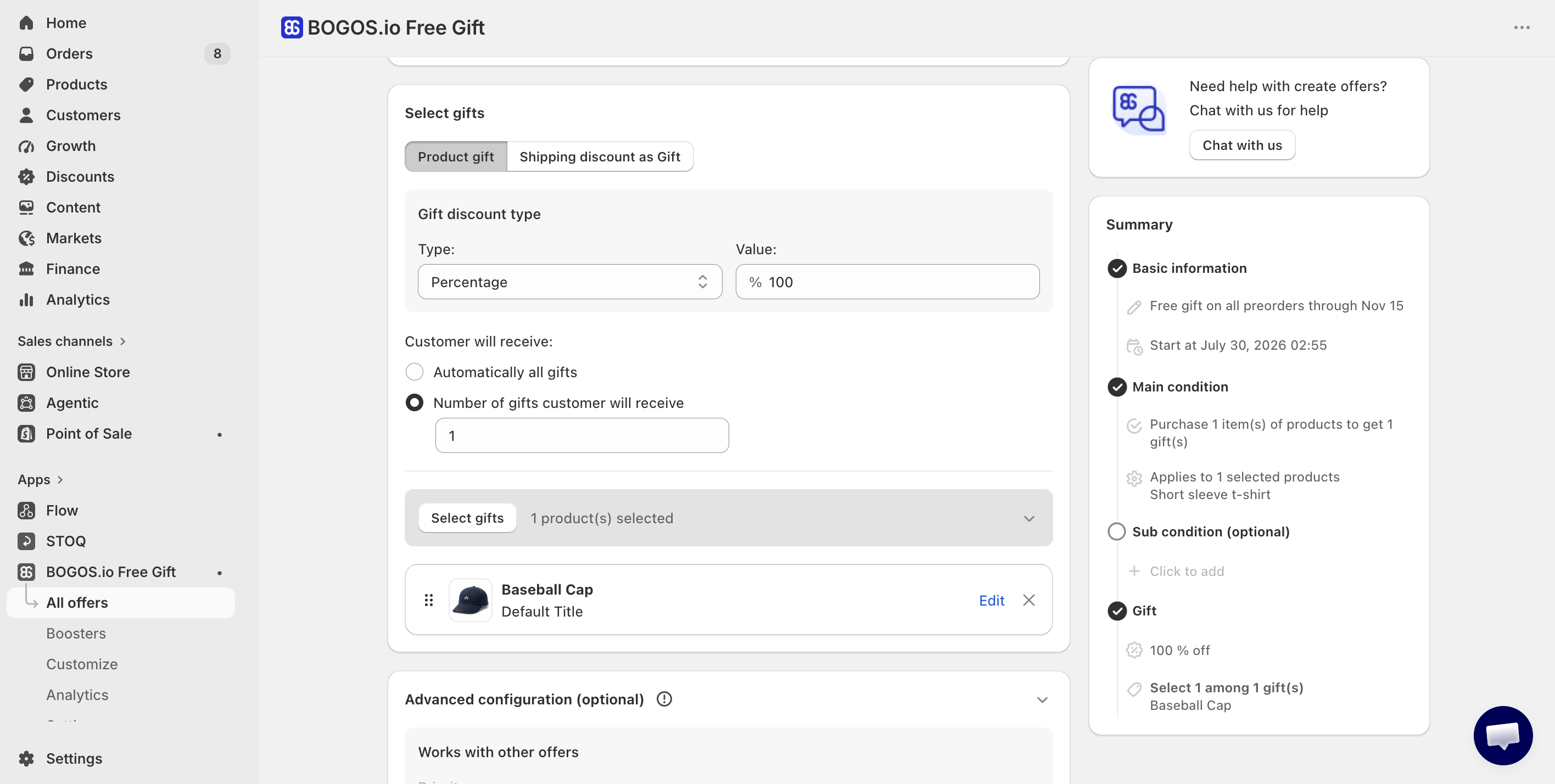Remove the Baseball Cap gift with X

[1028, 600]
